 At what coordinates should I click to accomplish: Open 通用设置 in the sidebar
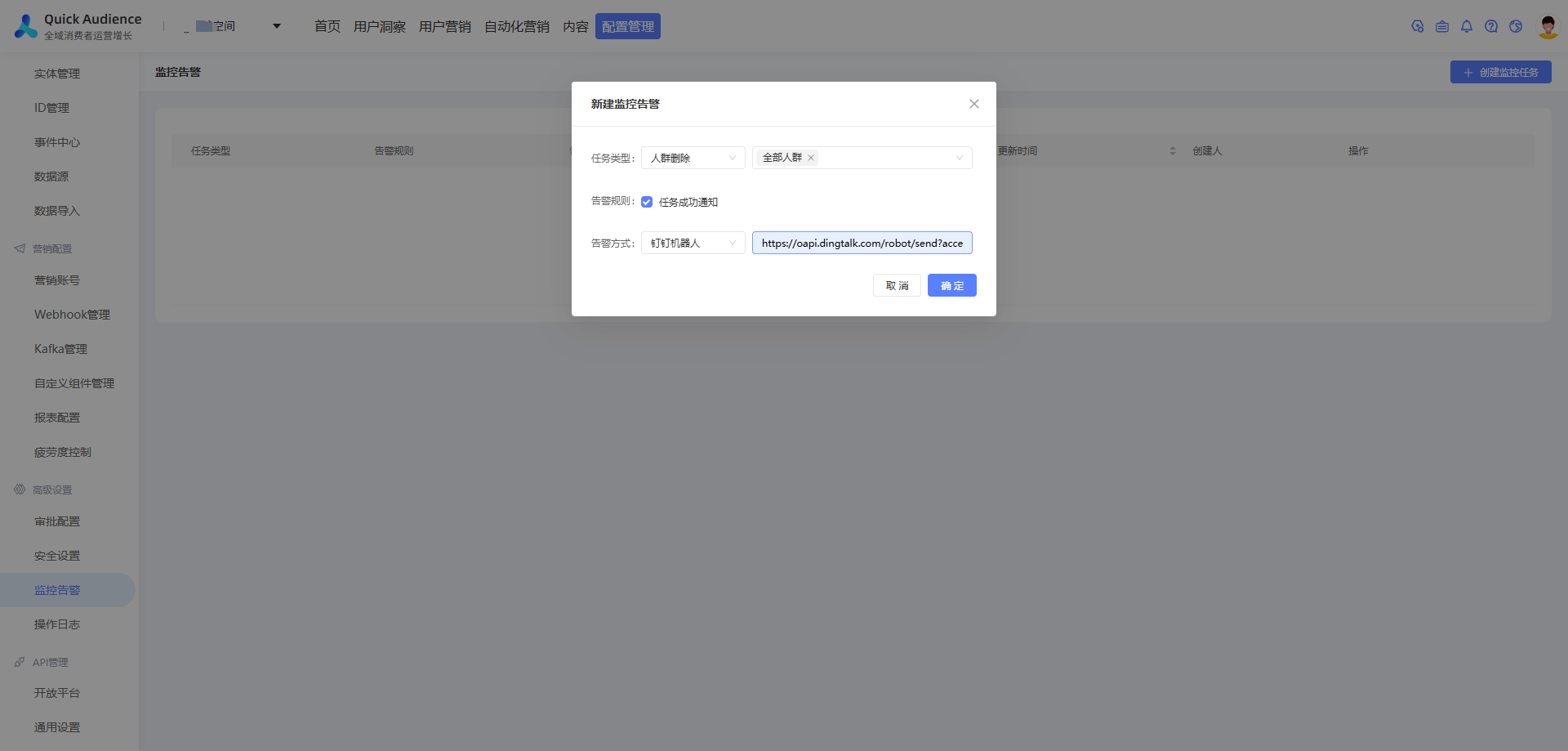tap(57, 727)
